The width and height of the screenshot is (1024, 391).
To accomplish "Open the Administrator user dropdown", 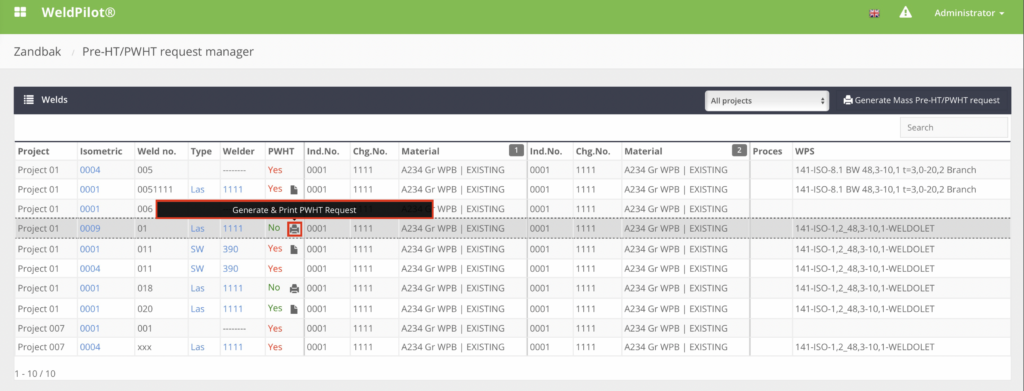I will 969,13.
